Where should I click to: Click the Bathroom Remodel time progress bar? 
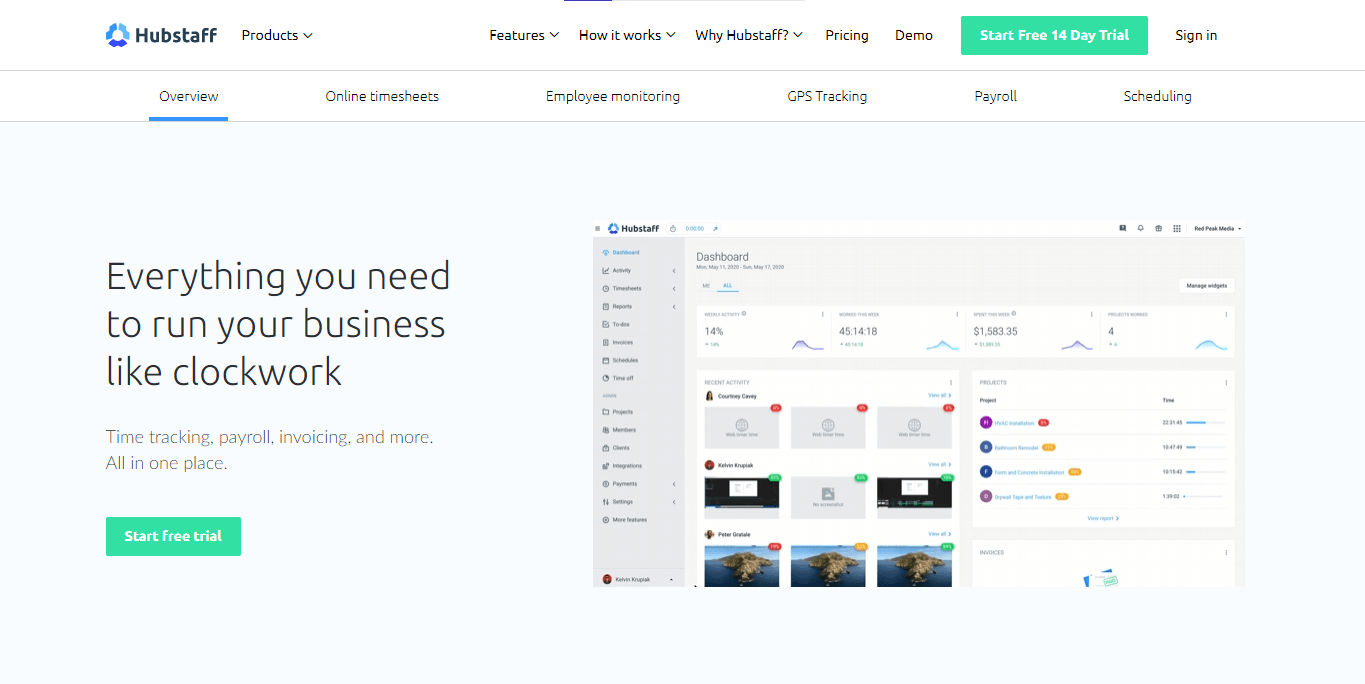1205,448
